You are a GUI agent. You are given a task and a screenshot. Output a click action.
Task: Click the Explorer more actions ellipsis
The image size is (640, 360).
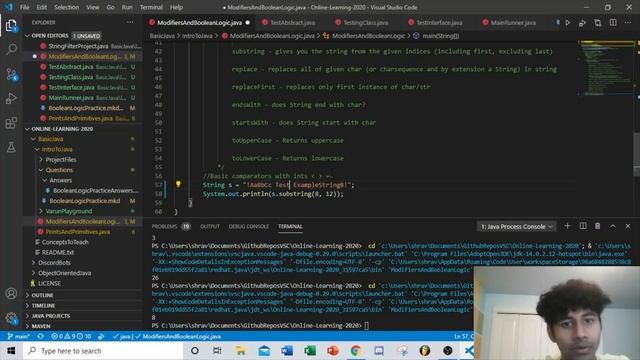pos(130,22)
